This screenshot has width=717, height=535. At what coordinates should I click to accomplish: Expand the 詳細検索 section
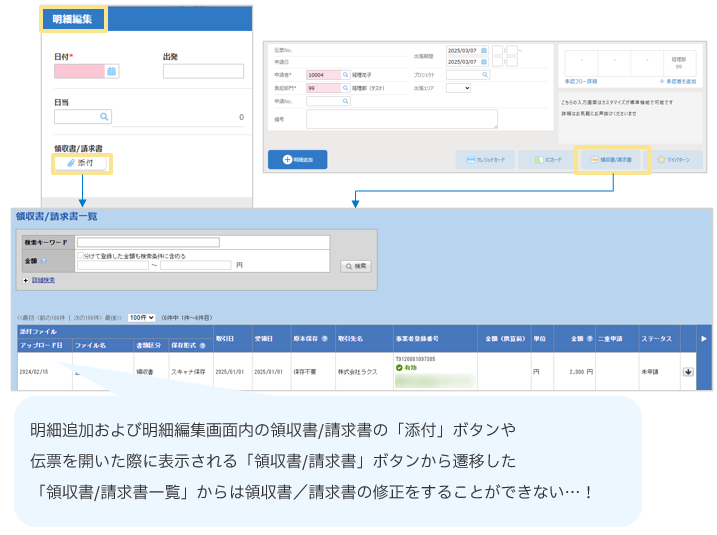pos(41,281)
